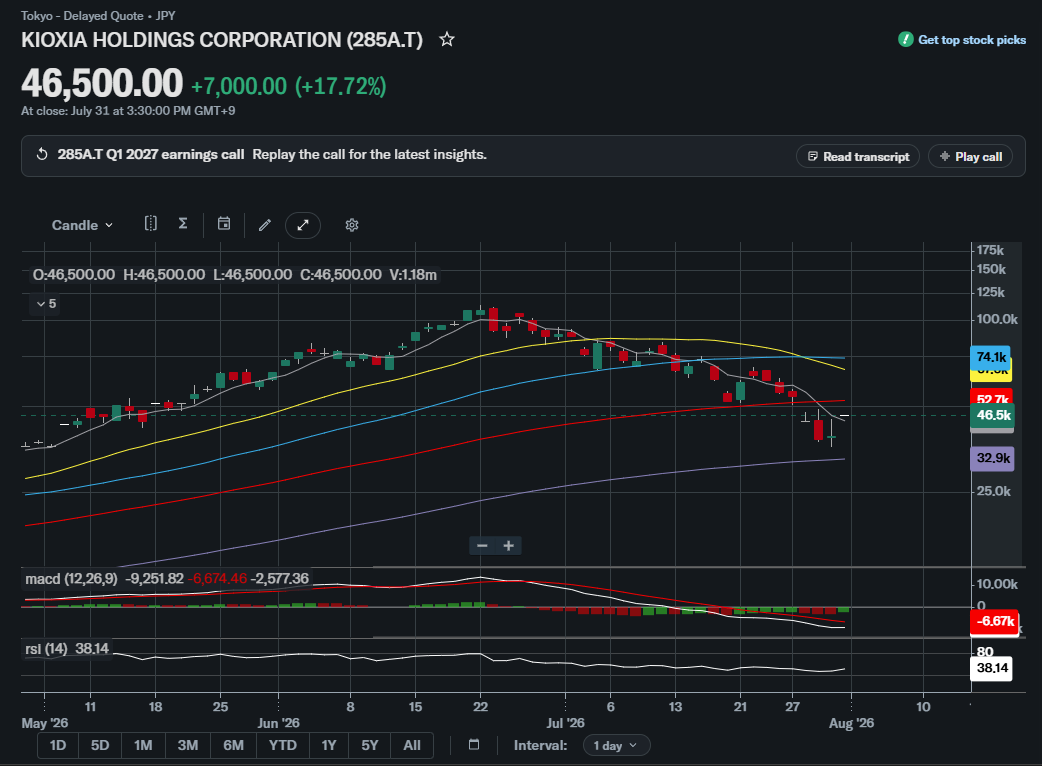Select the All range tab

[412, 745]
